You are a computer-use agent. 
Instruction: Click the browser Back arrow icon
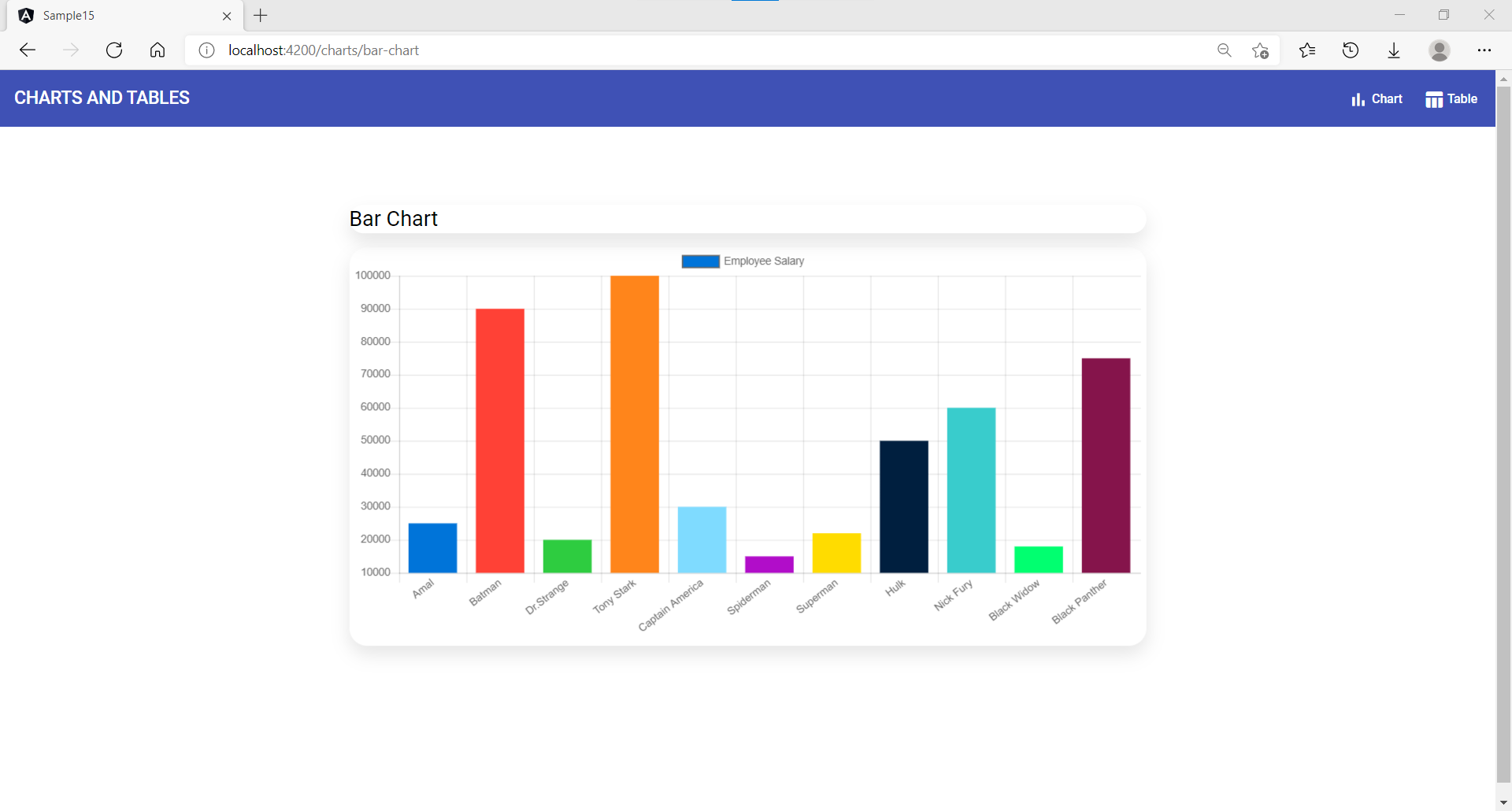(x=28, y=50)
